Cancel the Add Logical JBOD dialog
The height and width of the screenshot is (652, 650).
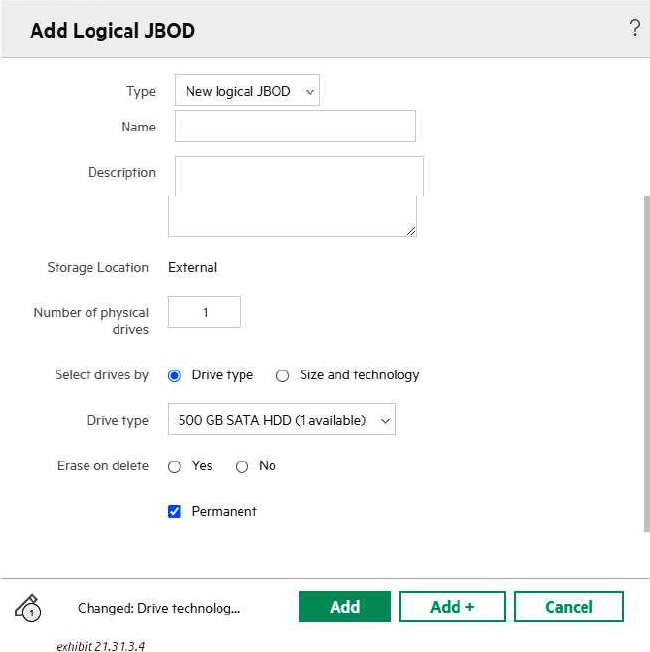click(x=568, y=607)
